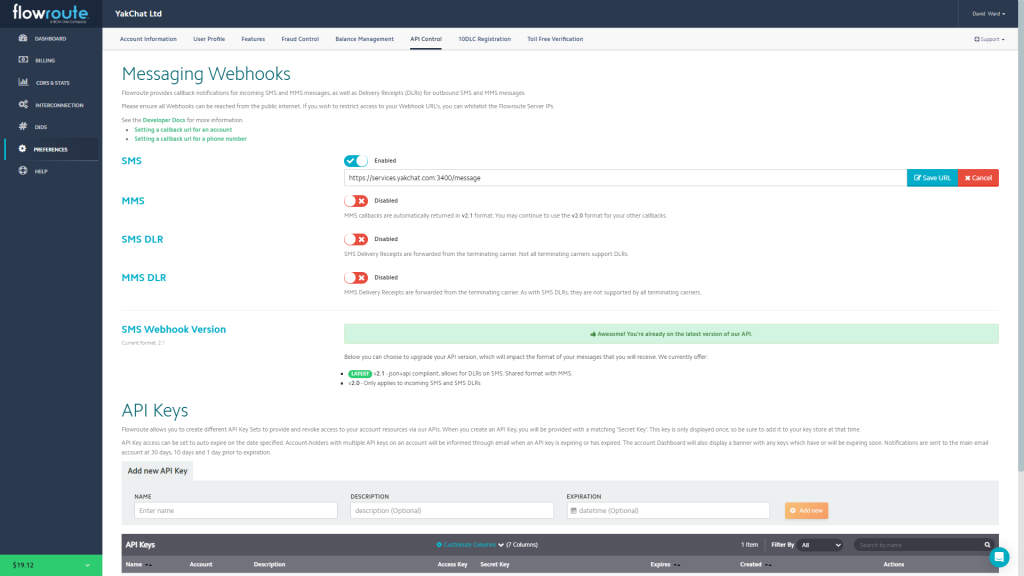Open the Fraud Control tab
This screenshot has width=1024, height=576.
point(300,39)
